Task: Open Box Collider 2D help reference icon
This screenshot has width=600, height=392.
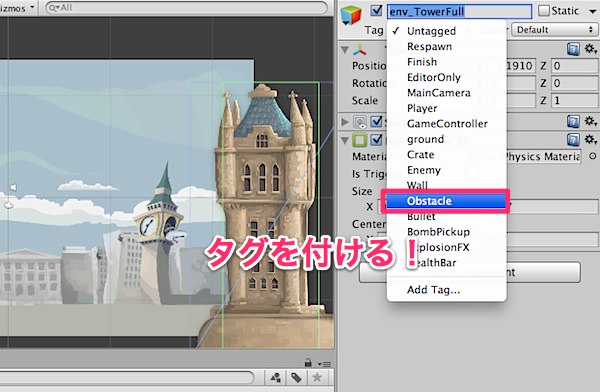Action: pyautogui.click(x=573, y=140)
